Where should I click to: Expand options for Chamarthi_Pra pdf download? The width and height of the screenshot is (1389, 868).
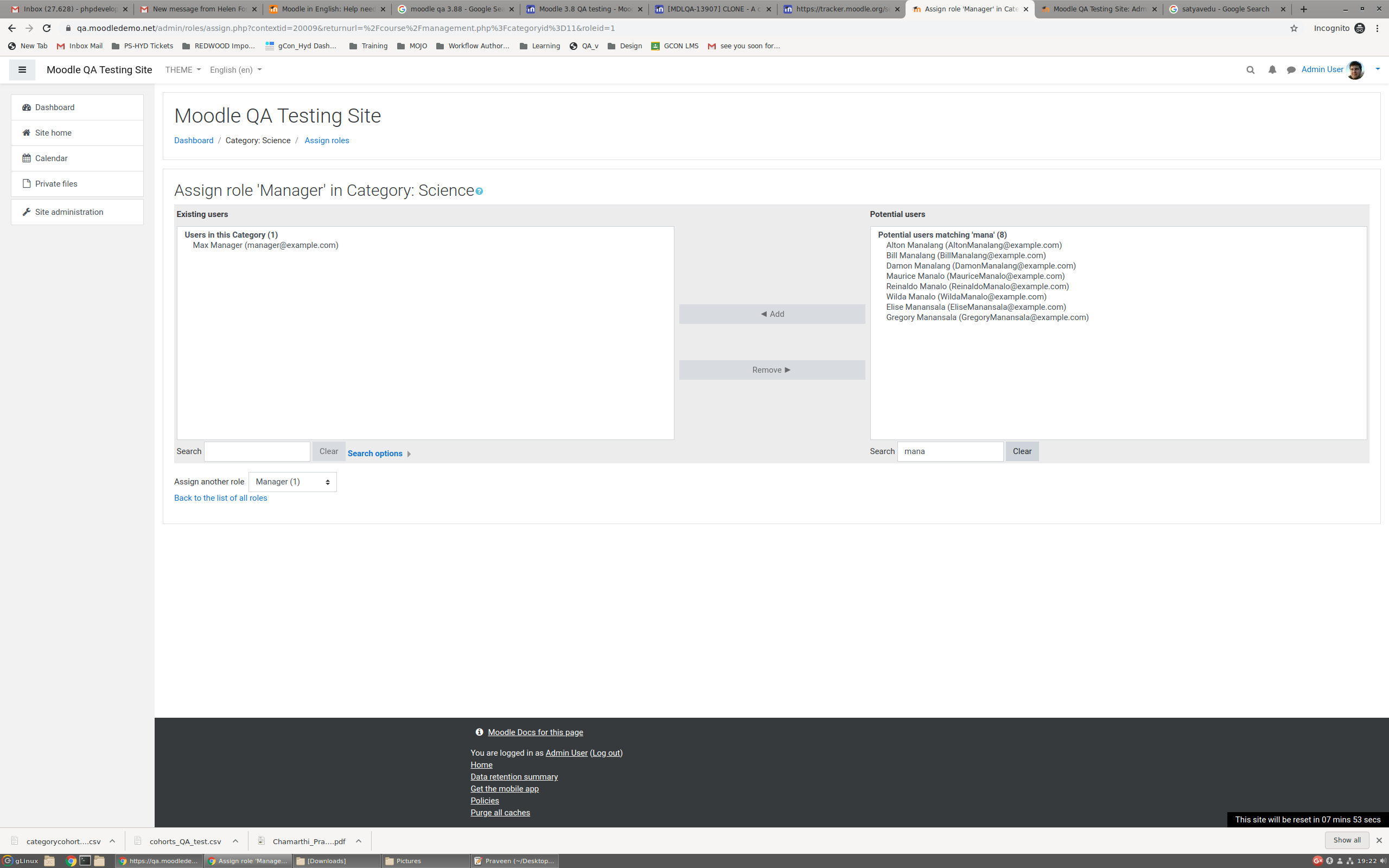[x=359, y=841]
